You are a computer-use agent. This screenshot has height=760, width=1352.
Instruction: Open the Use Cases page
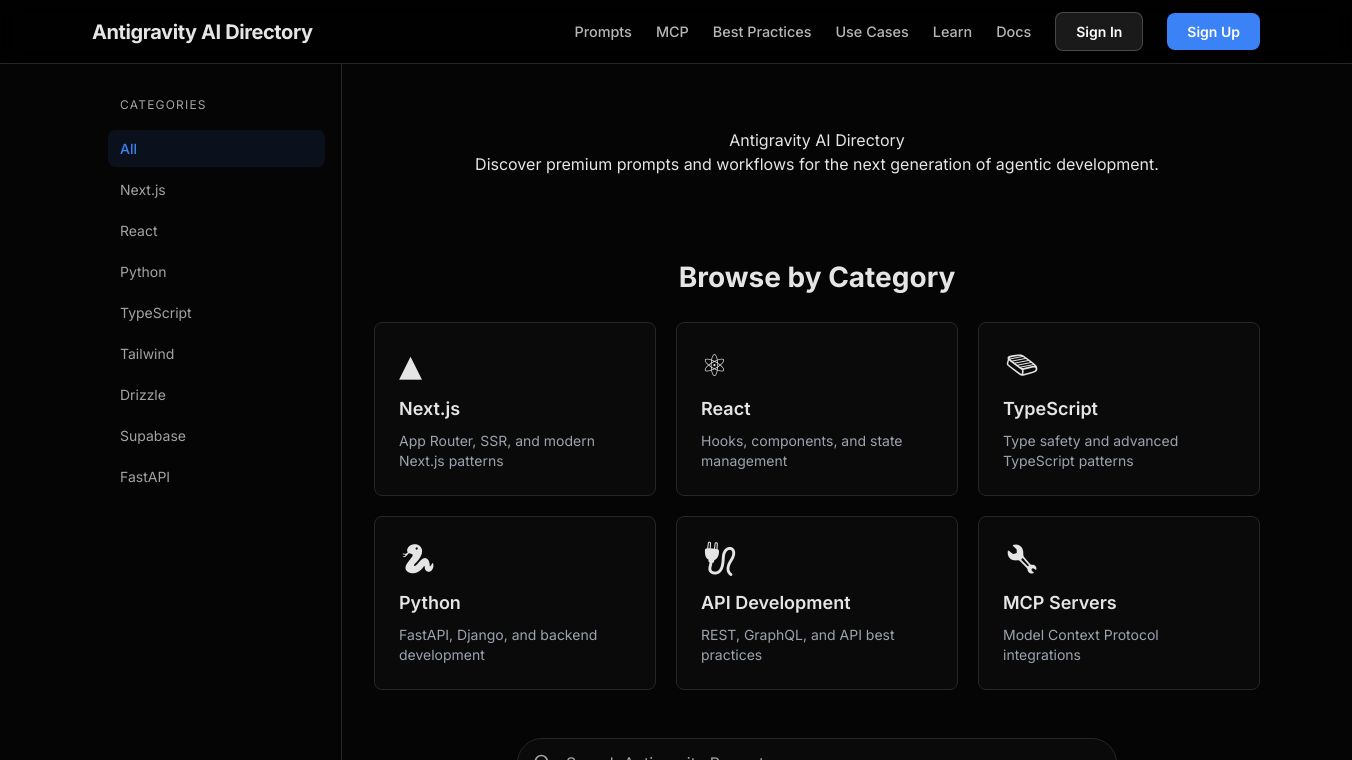[872, 32]
